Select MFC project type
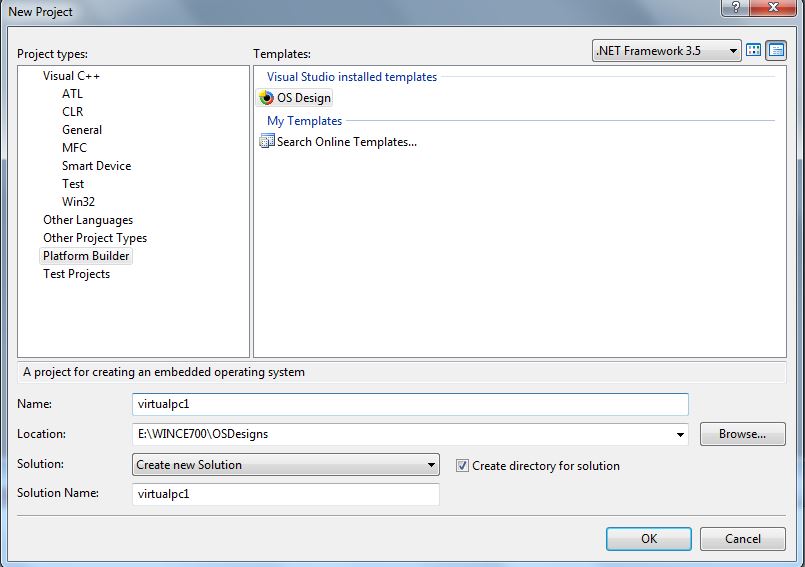The image size is (805, 567). pyautogui.click(x=74, y=148)
